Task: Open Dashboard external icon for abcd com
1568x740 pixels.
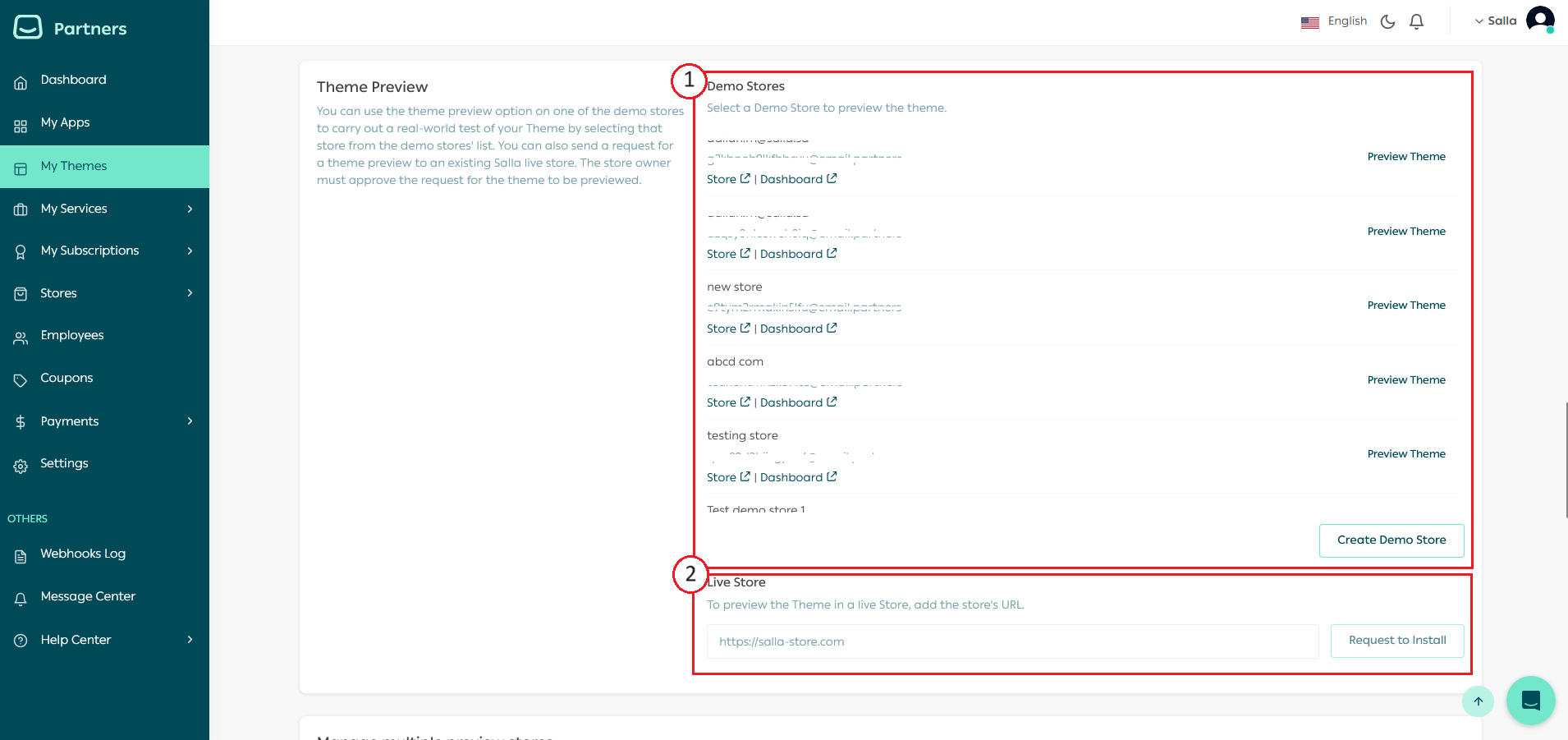Action: 832,402
